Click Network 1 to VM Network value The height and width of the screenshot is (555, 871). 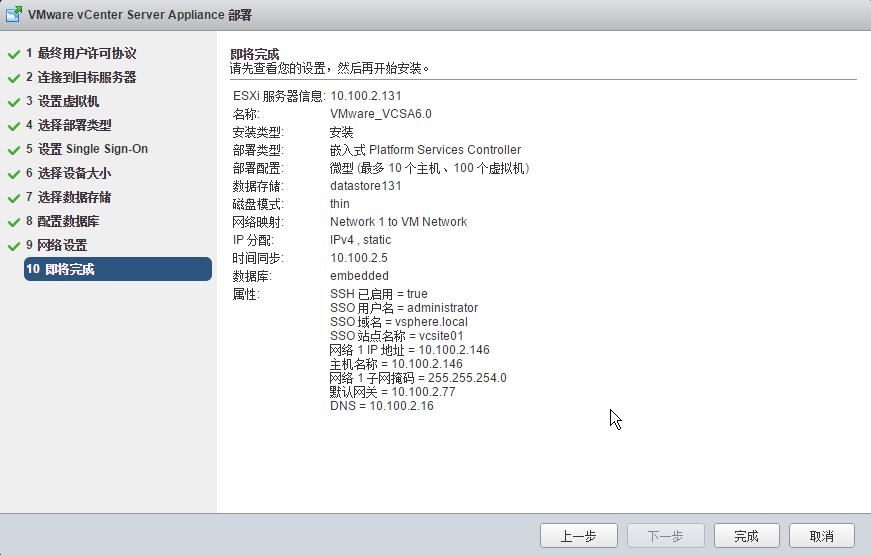pyautogui.click(x=398, y=222)
